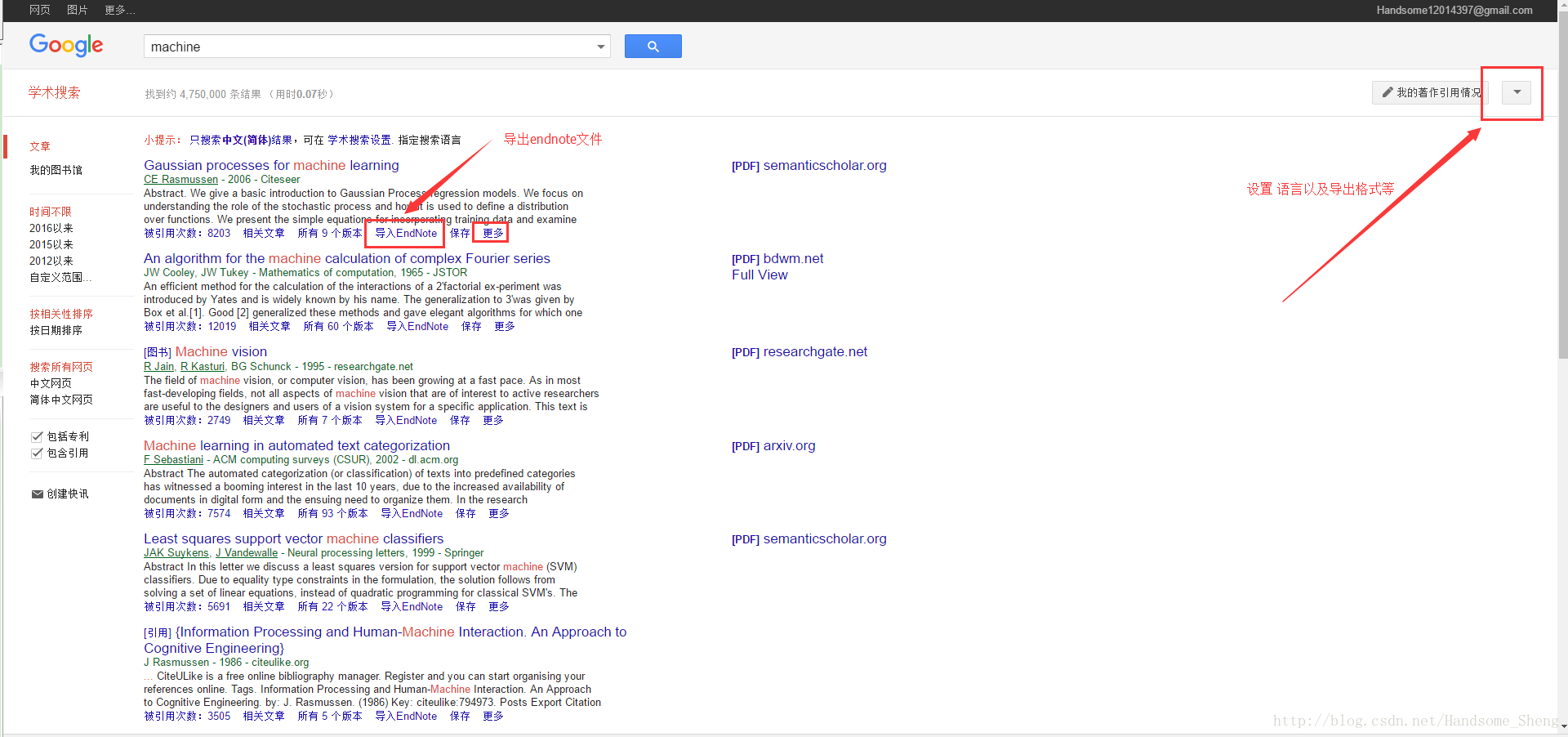Viewport: 1568px width, 737px height.
Task: Click the pencil icon in 我的著作引用情况
Action: [1387, 92]
